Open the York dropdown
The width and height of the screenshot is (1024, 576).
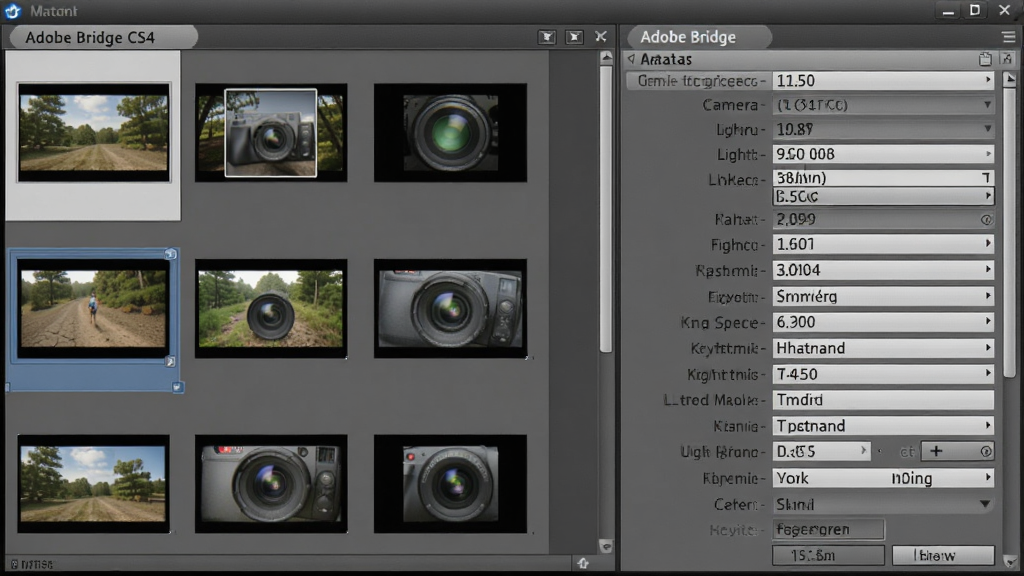pos(883,478)
